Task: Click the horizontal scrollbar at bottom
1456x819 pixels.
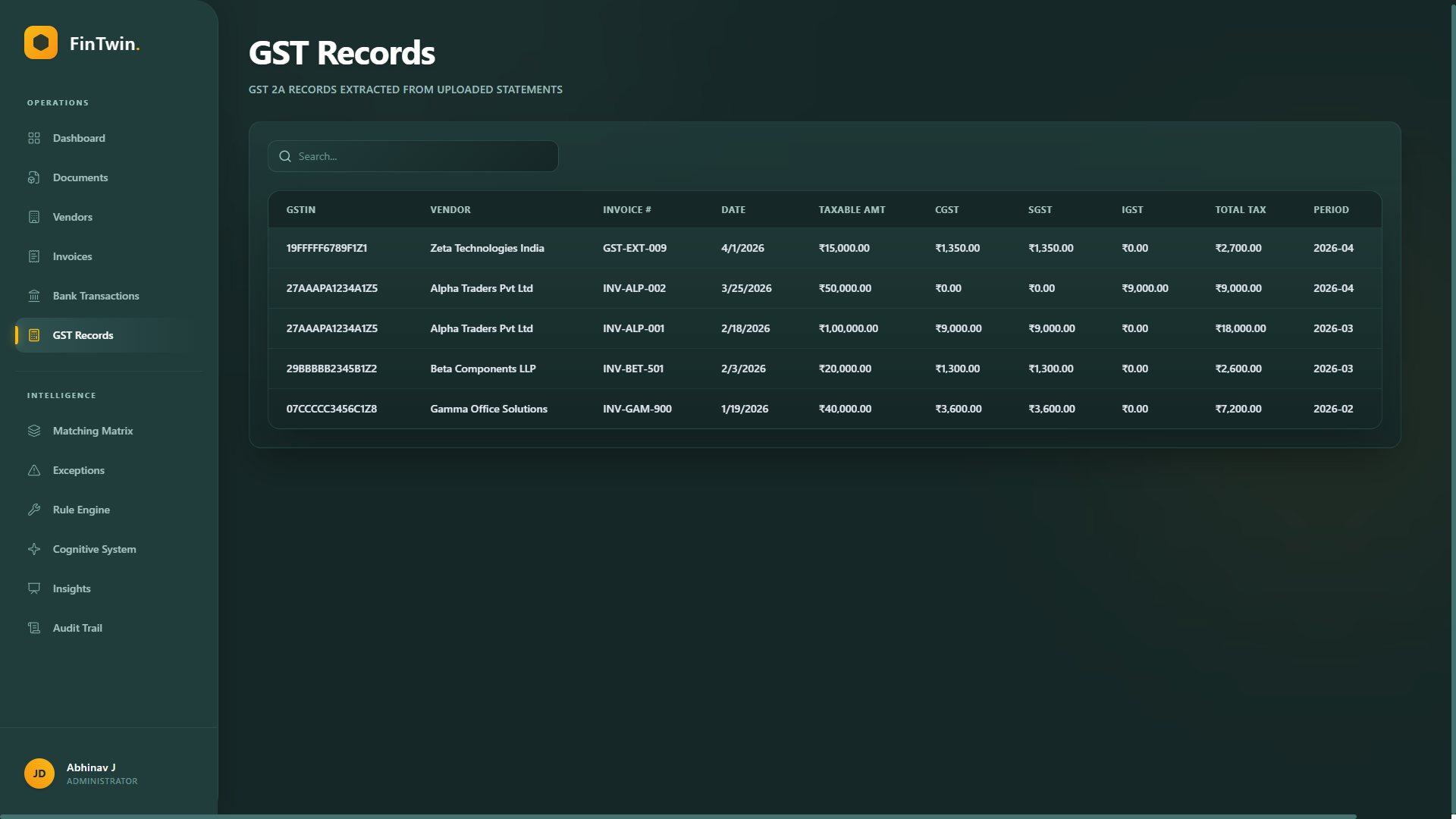Action: [x=678, y=816]
